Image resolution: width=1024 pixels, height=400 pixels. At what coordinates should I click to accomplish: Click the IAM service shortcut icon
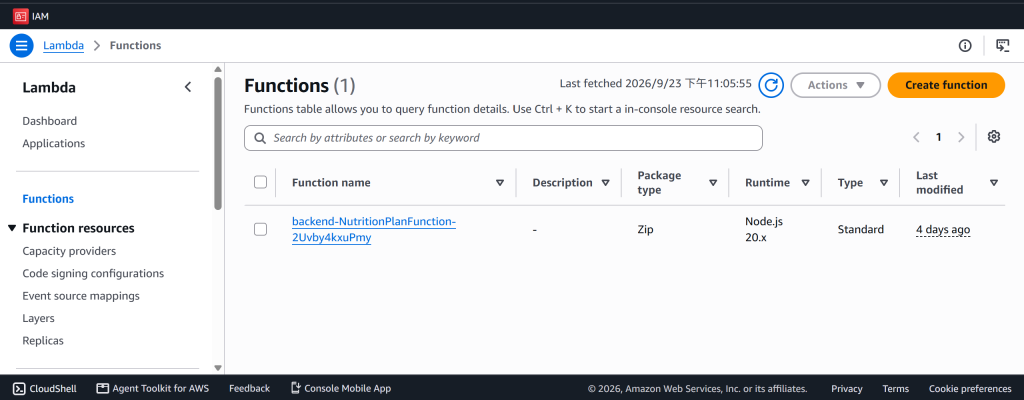coord(20,16)
